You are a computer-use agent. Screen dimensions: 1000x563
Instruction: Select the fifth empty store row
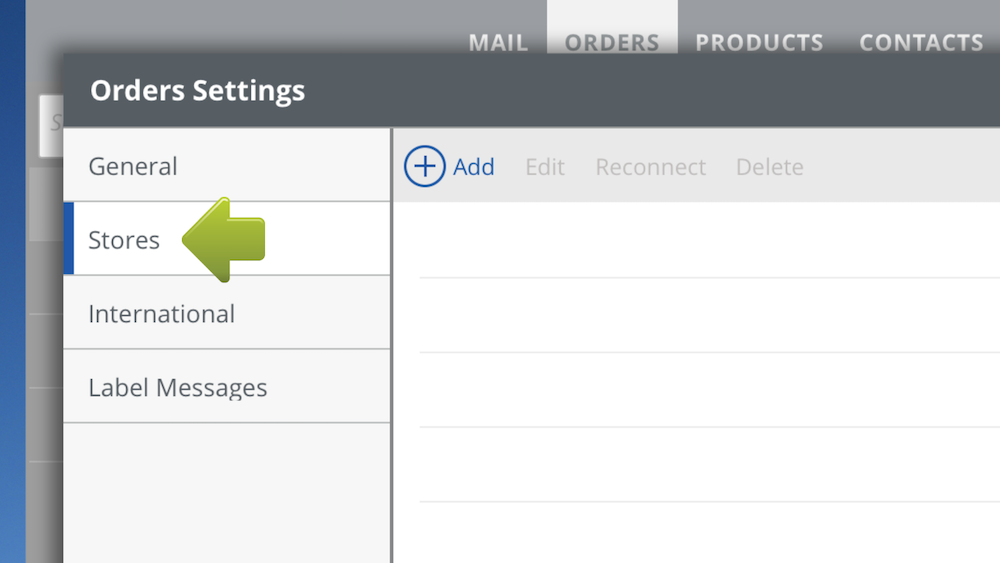(x=700, y=533)
